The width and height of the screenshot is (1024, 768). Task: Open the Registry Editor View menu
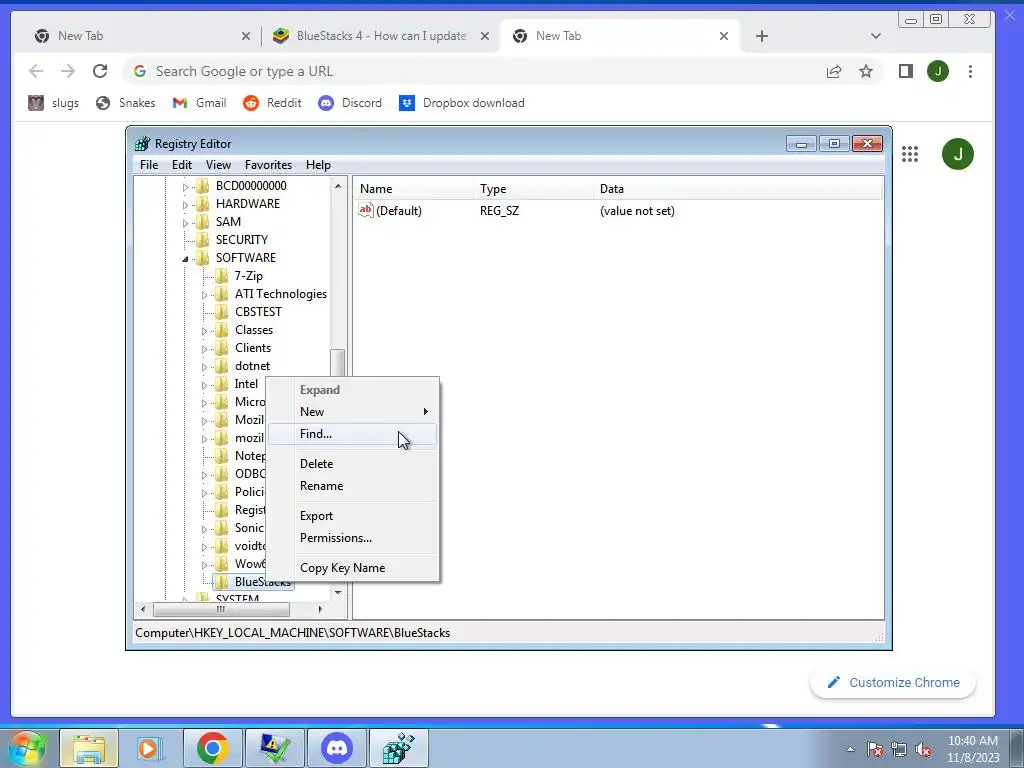[218, 165]
